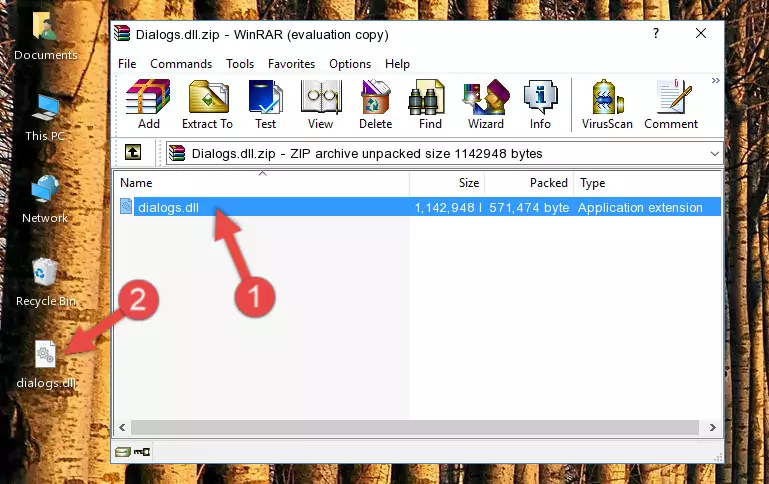Select the Recycle Bin desktop icon
Image resolution: width=769 pixels, height=484 pixels.
[x=45, y=282]
